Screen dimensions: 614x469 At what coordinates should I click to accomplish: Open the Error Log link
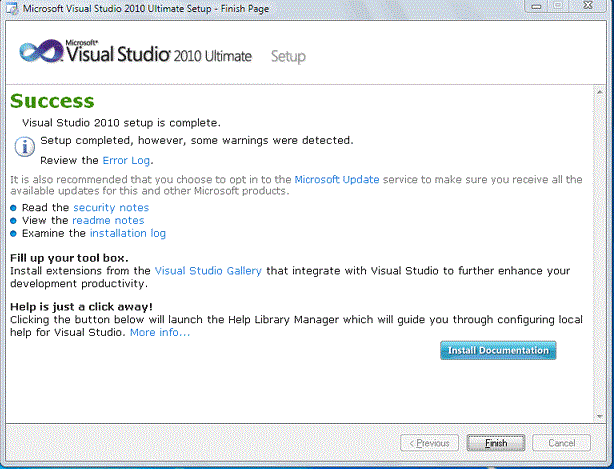tap(126, 161)
